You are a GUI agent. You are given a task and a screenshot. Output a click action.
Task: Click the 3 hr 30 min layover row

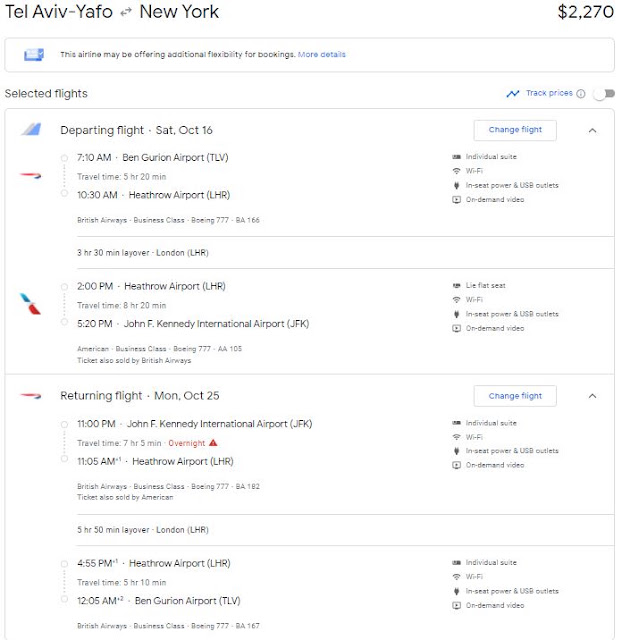point(345,253)
